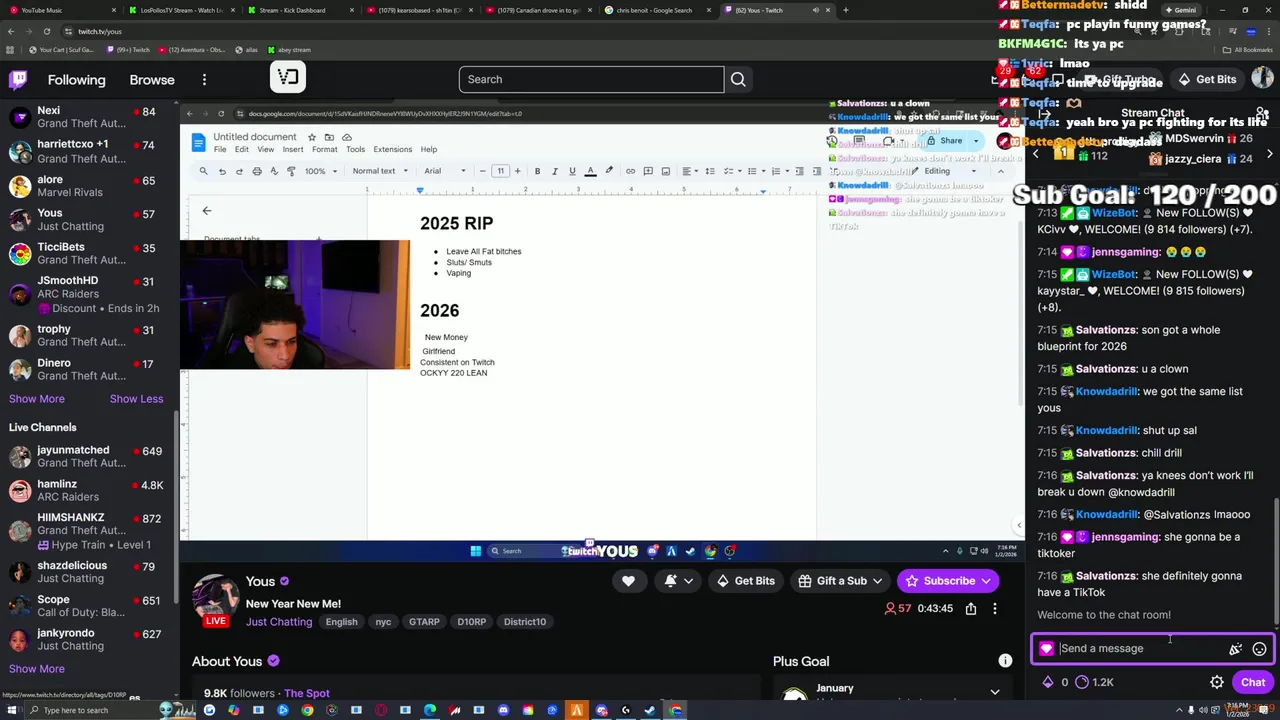
Task: Click the magnifier search button
Action: pyautogui.click(x=738, y=79)
